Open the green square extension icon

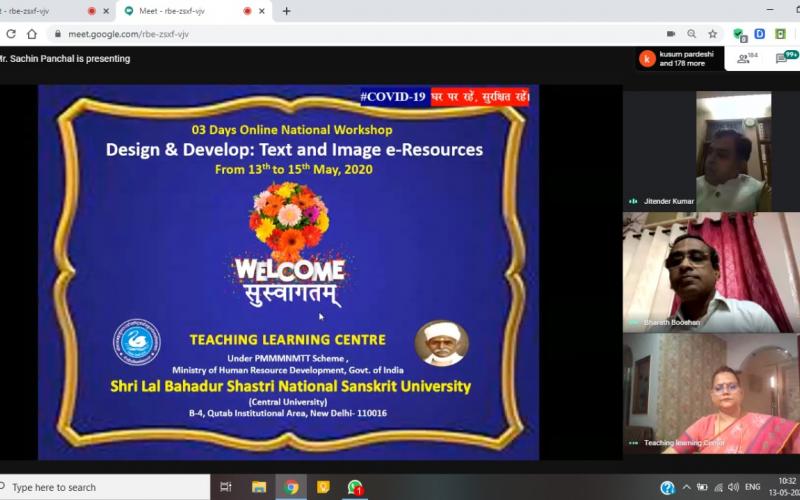coord(781,34)
